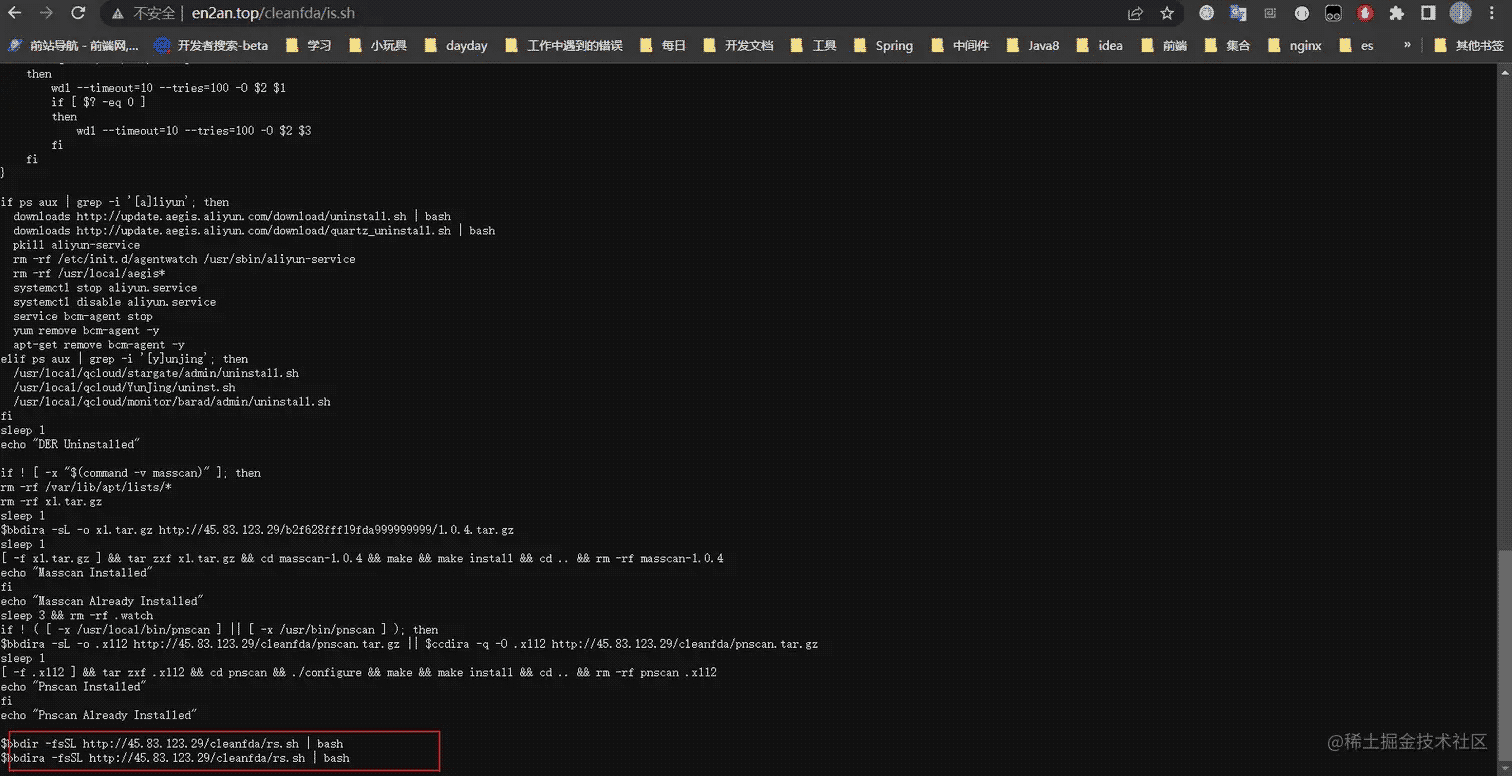Click the line "service bcm-agent stop"
The height and width of the screenshot is (776, 1512).
pos(83,316)
